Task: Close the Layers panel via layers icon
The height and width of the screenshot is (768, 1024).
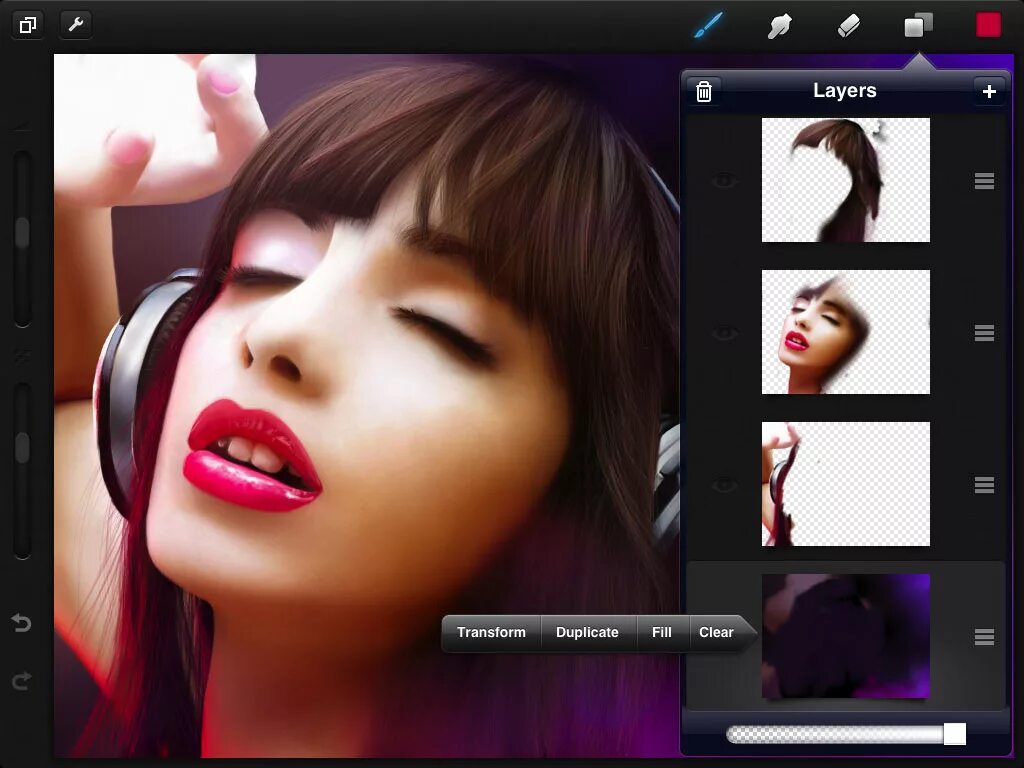Action: 918,25
